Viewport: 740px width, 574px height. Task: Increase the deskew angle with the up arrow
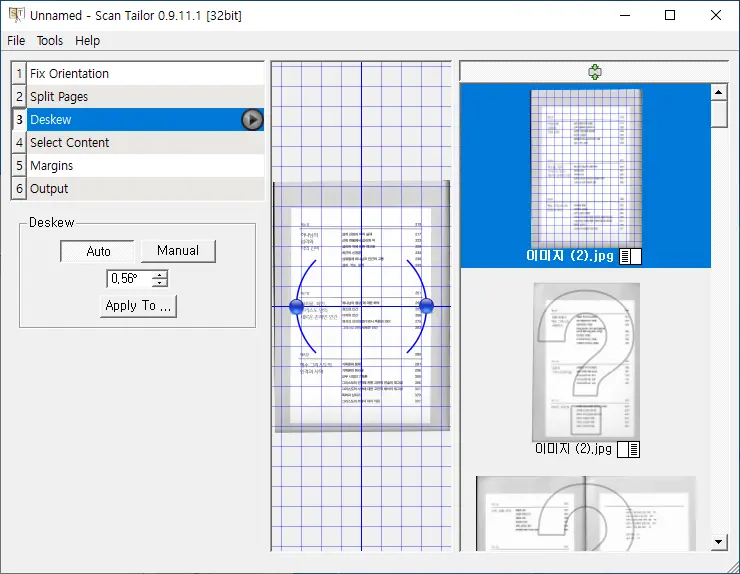tap(160, 275)
